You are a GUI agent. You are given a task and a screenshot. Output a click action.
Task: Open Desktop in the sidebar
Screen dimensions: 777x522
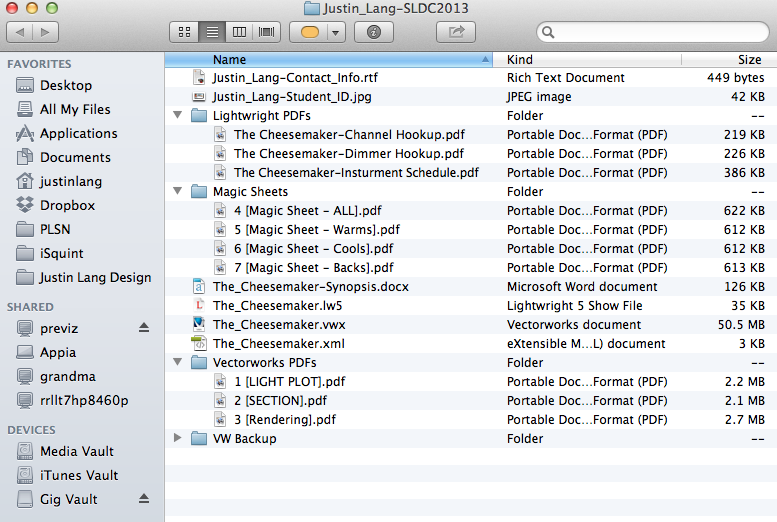[66, 85]
